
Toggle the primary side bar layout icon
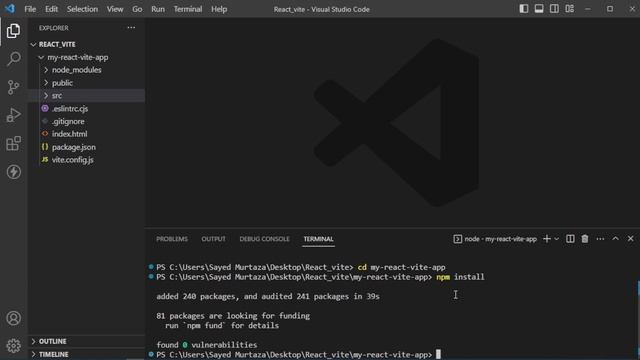pyautogui.click(x=524, y=9)
